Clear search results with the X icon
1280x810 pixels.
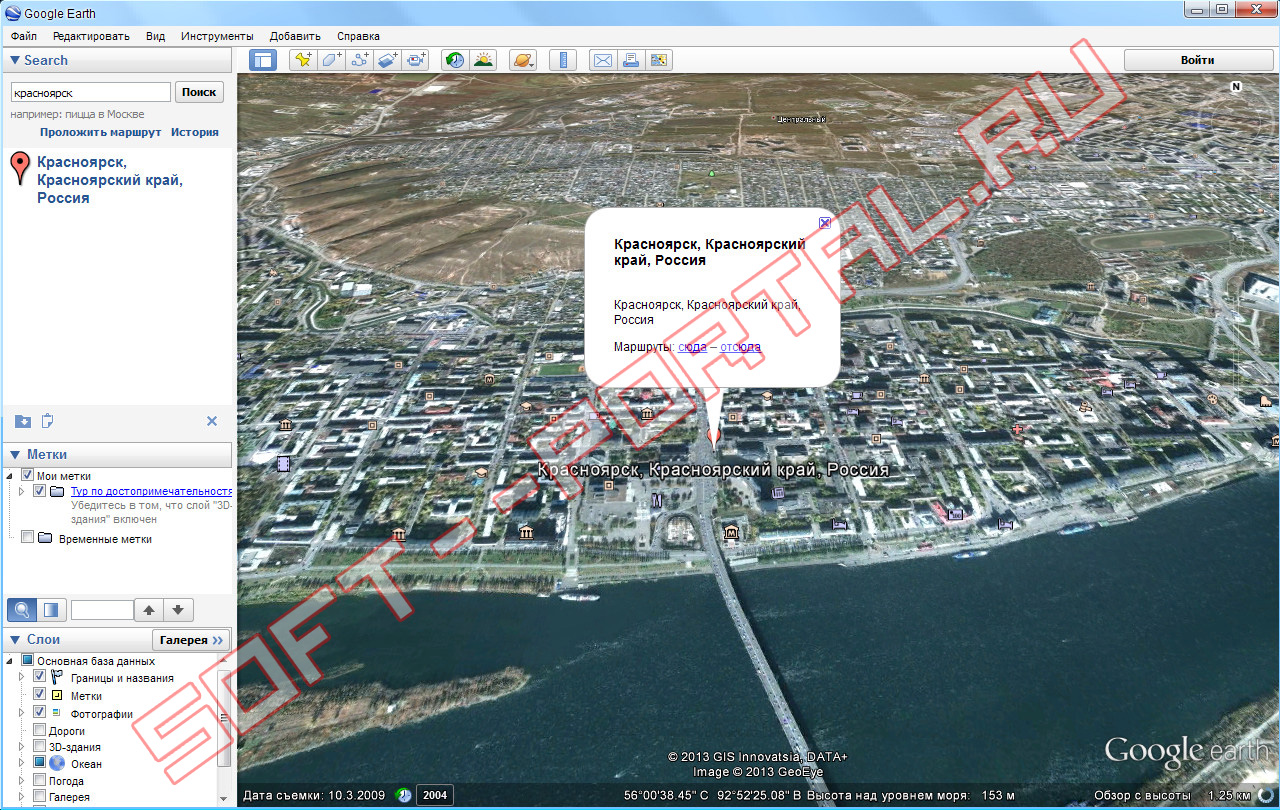pyautogui.click(x=212, y=421)
